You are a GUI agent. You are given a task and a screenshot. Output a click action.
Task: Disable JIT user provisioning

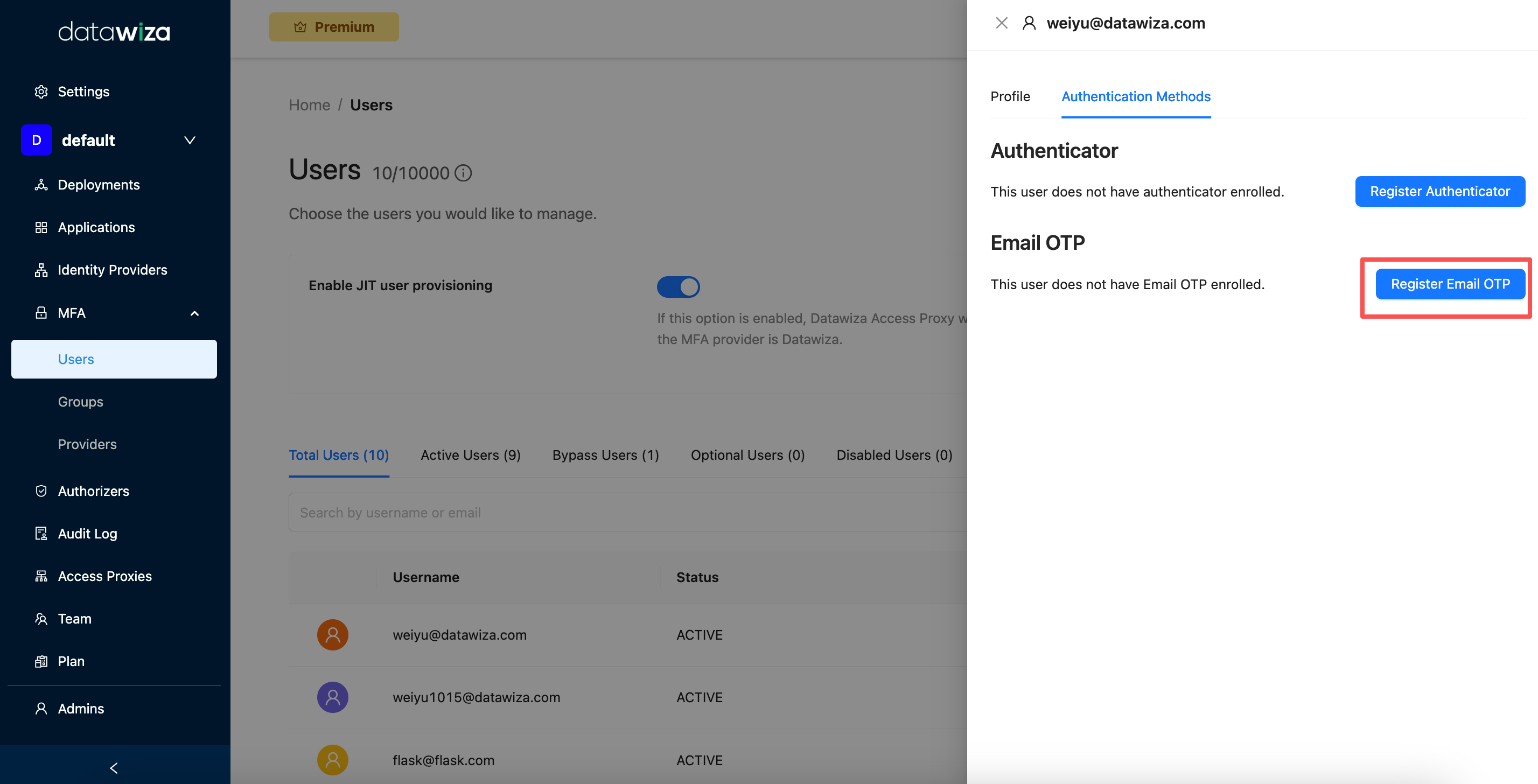(677, 286)
